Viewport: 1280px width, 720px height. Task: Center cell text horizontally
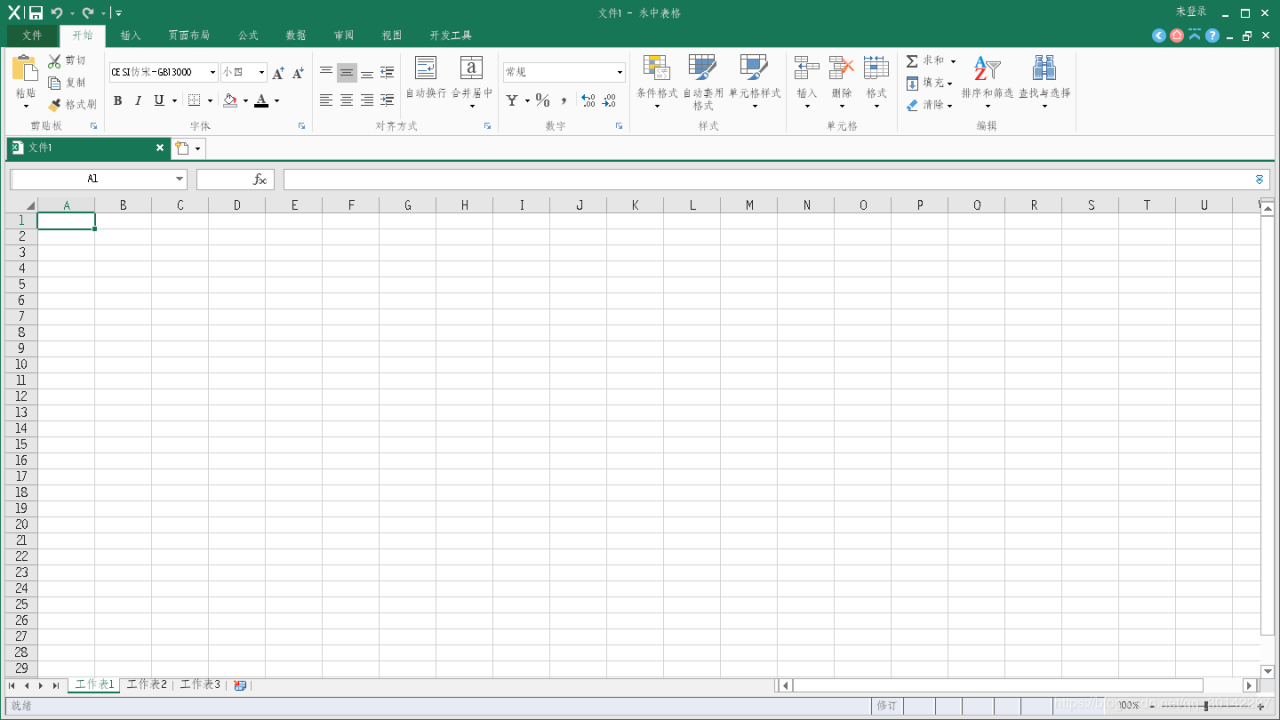tap(346, 100)
